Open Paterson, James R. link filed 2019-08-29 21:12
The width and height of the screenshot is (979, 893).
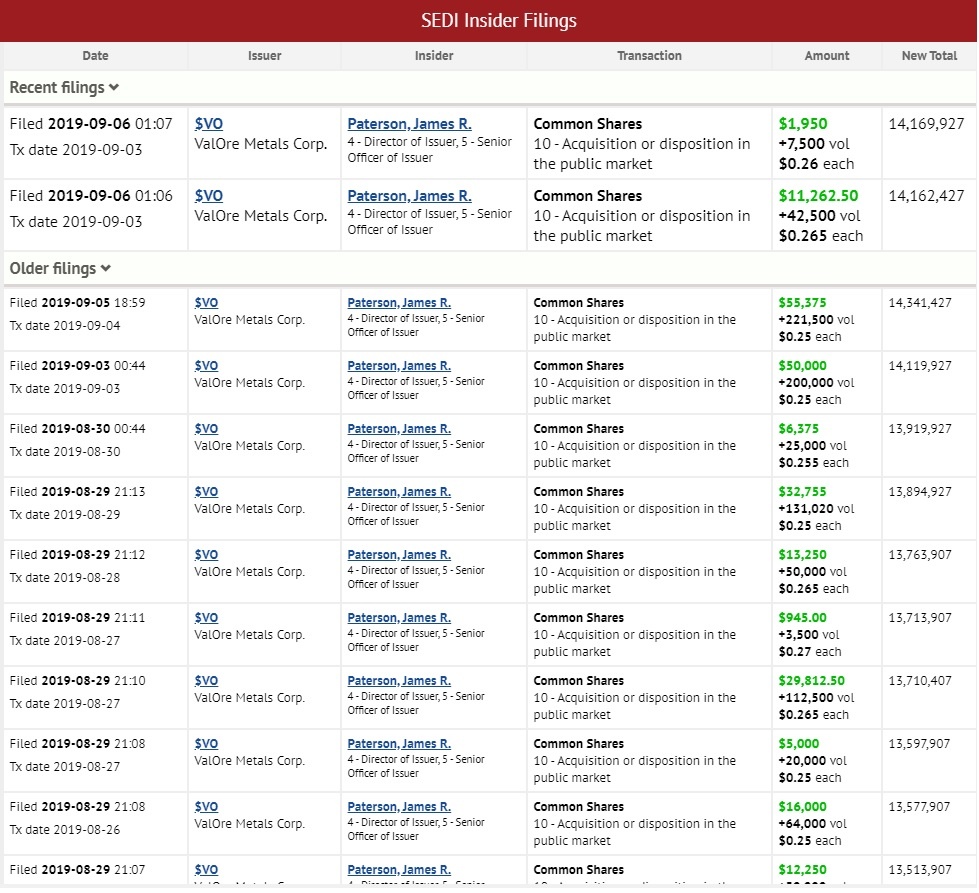[399, 555]
